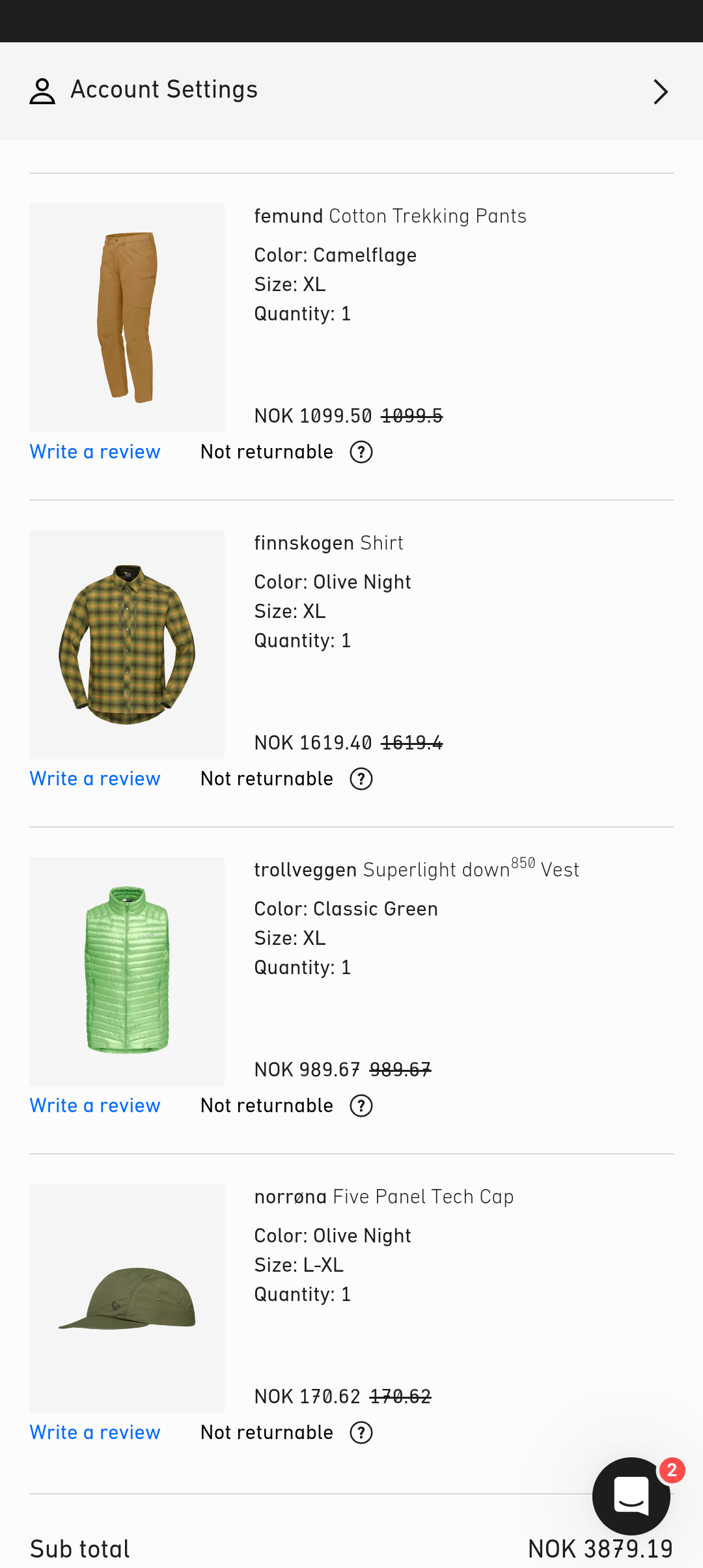Open the camel trekking pants product image
703x1568 pixels.
(x=127, y=318)
